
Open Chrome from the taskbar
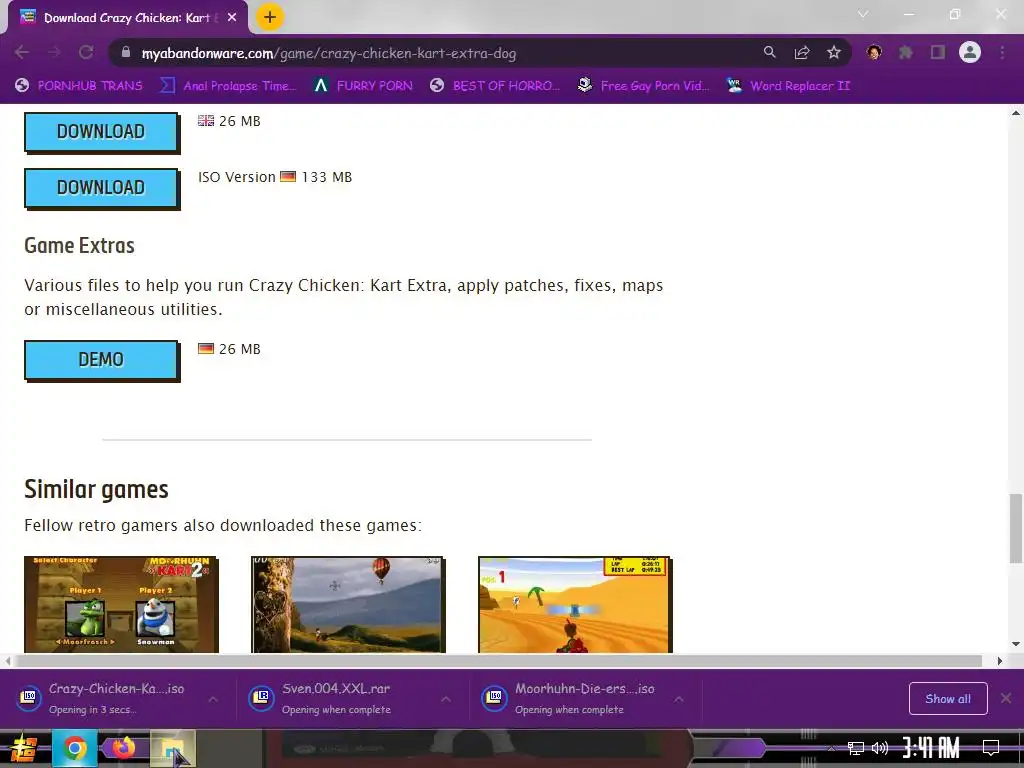(x=74, y=748)
